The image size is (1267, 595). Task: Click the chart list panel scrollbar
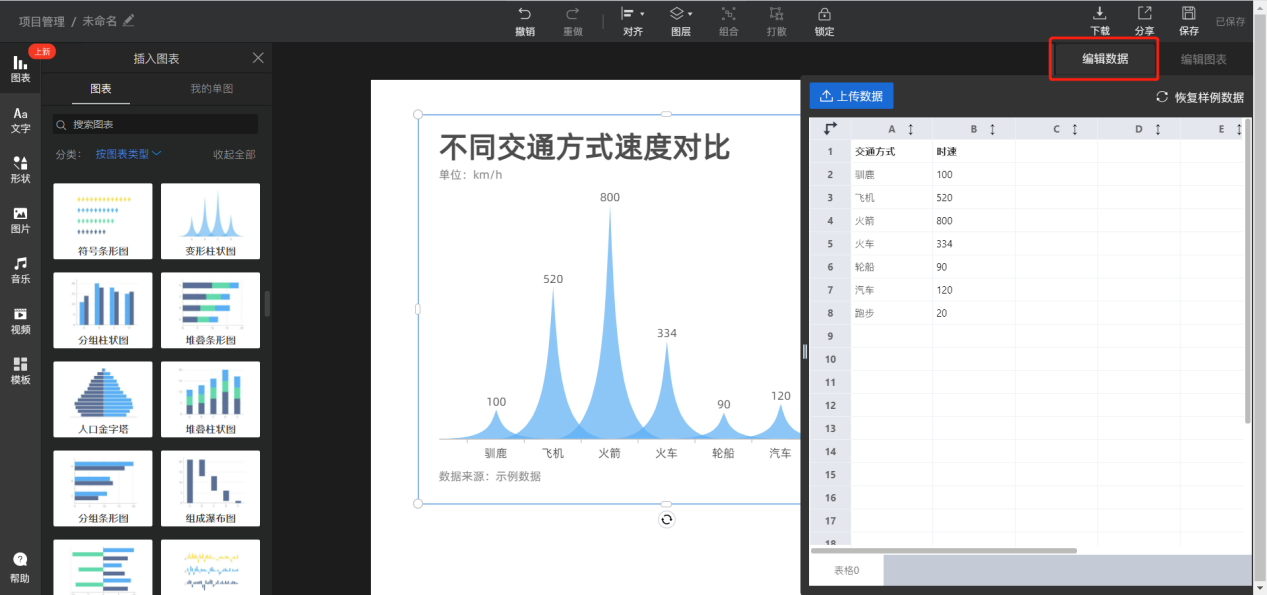[267, 304]
